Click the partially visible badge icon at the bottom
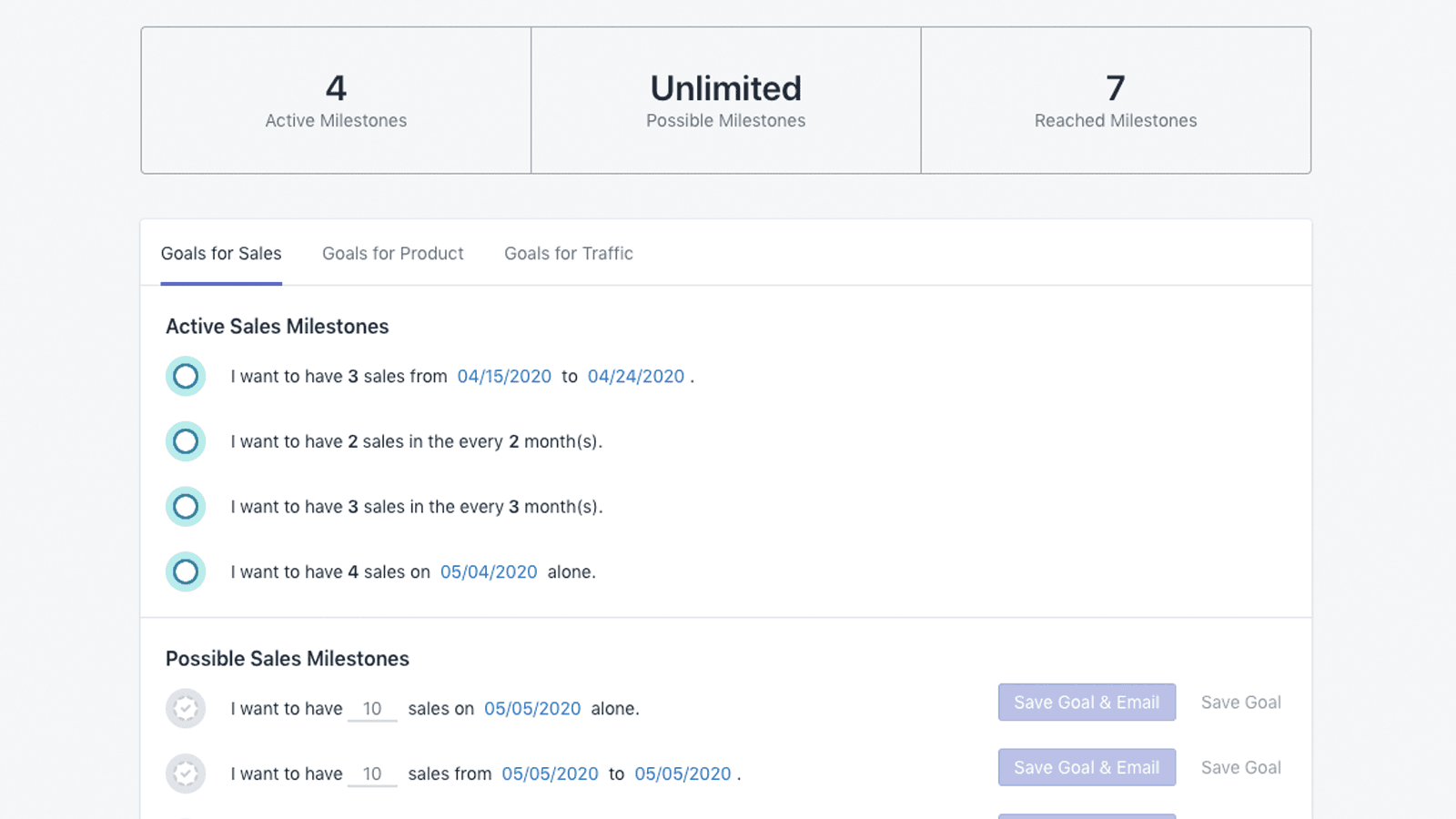This screenshot has width=1456, height=819. (186, 814)
